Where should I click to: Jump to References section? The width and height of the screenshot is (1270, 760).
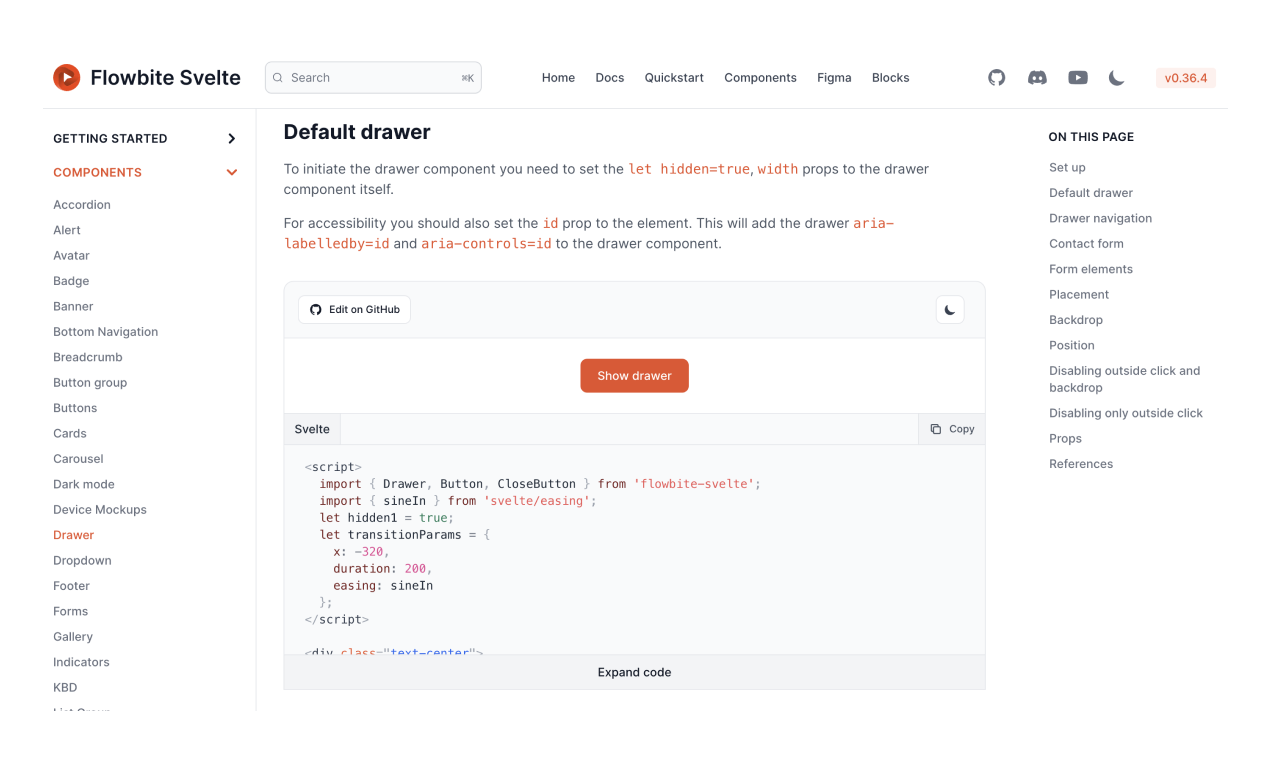pos(1081,464)
